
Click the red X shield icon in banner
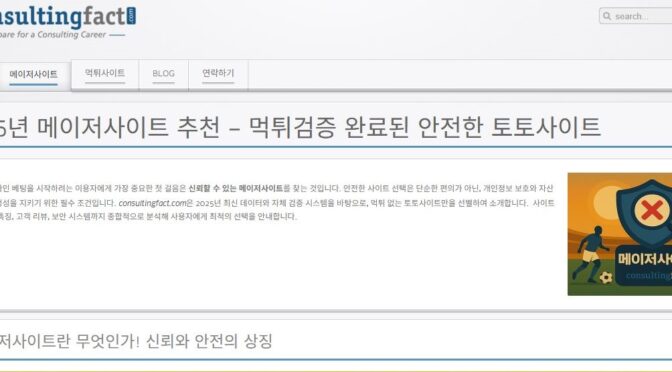652,210
